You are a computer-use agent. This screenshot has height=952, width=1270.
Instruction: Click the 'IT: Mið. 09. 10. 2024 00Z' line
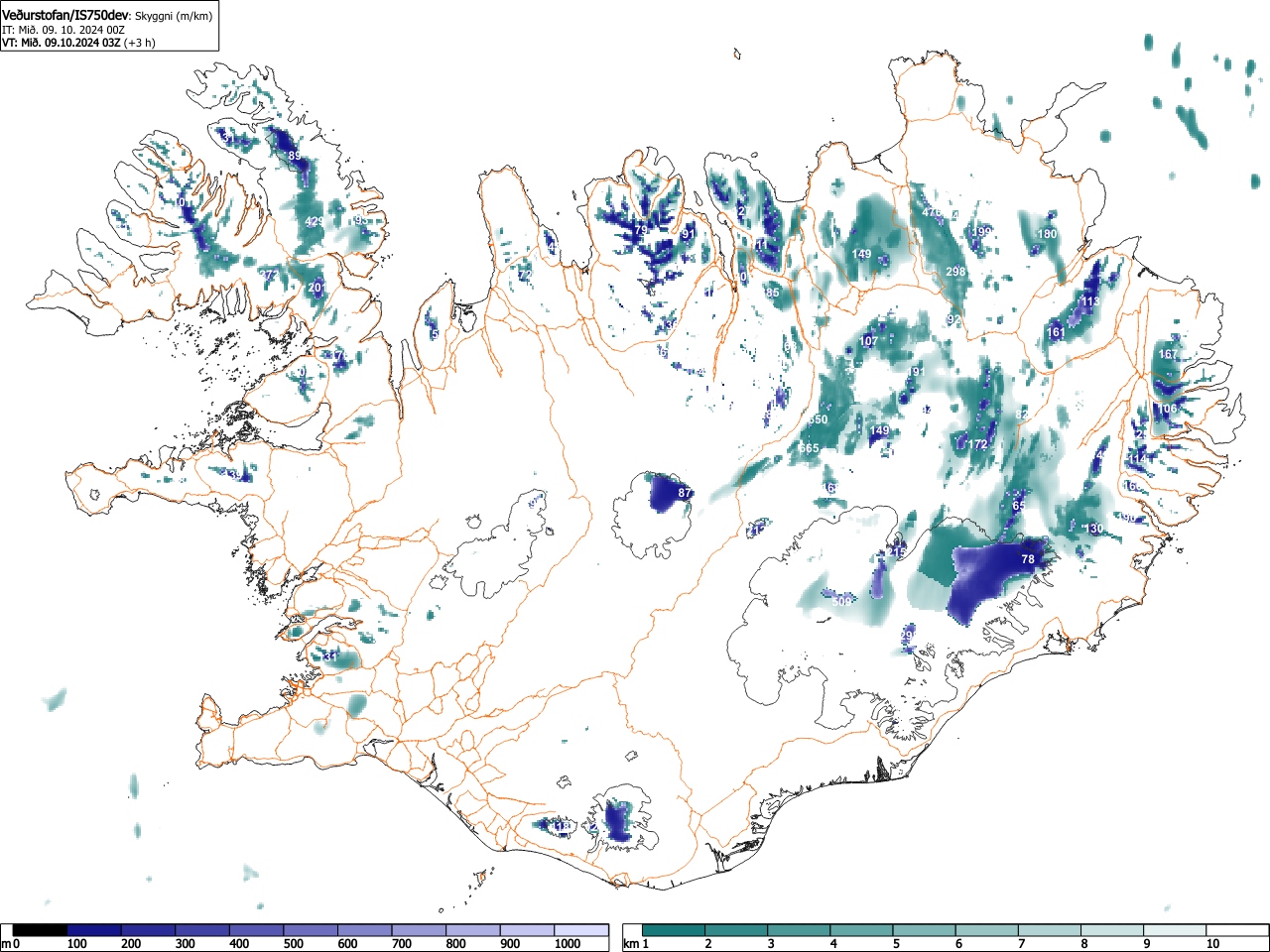[x=63, y=30]
